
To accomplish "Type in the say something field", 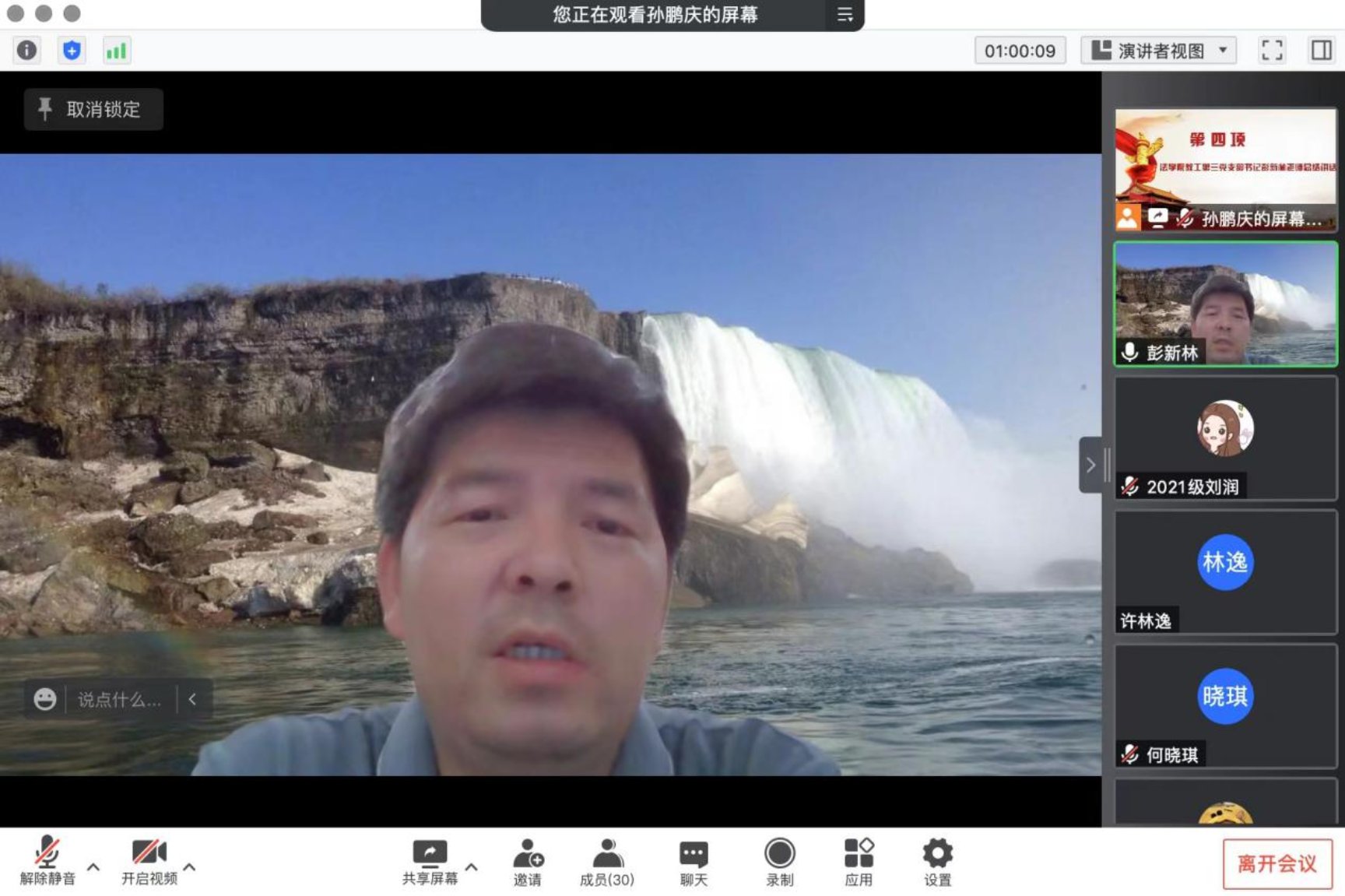I will pyautogui.click(x=120, y=700).
